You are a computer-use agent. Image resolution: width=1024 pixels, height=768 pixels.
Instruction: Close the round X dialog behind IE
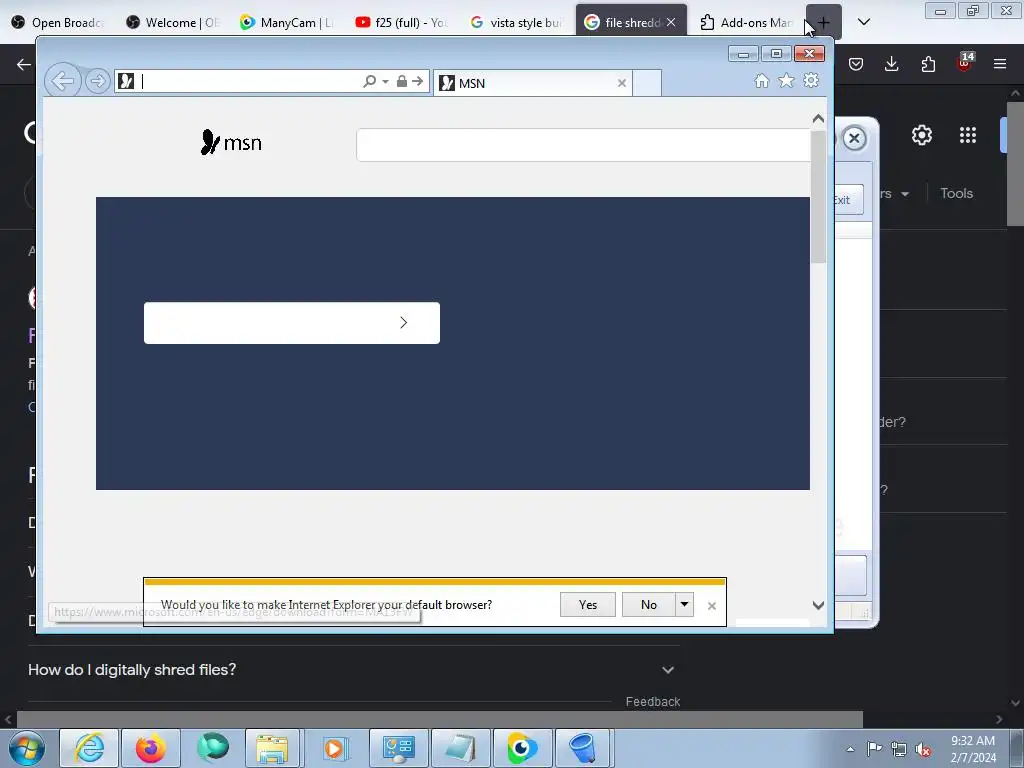point(854,138)
